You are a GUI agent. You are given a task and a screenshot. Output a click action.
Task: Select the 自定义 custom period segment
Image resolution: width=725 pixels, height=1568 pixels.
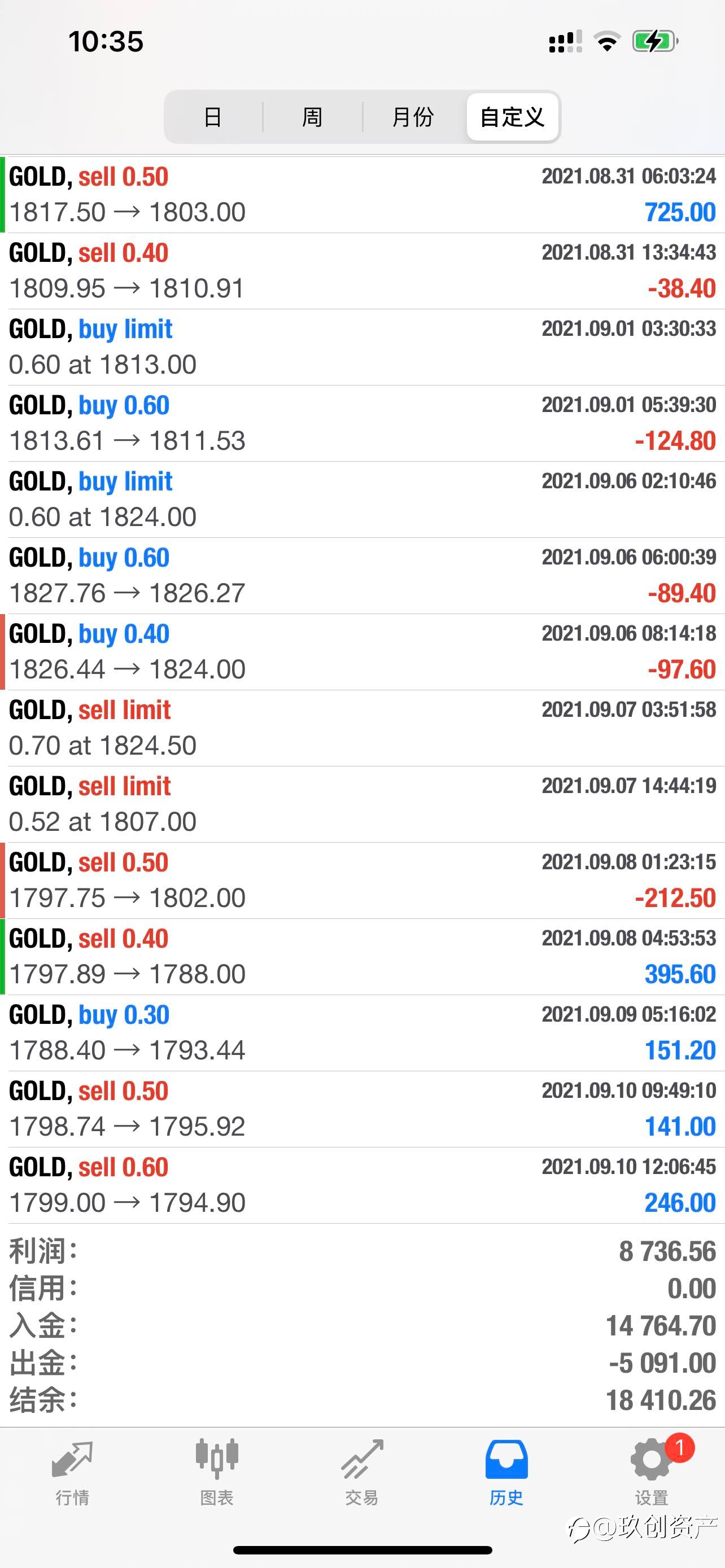coord(513,117)
